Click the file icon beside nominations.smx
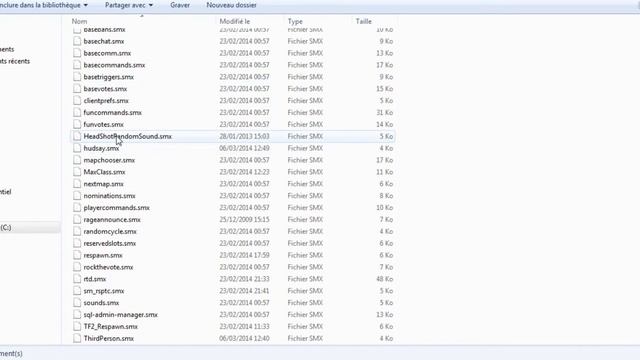Screen dimensions: 640x360 coord(77,196)
